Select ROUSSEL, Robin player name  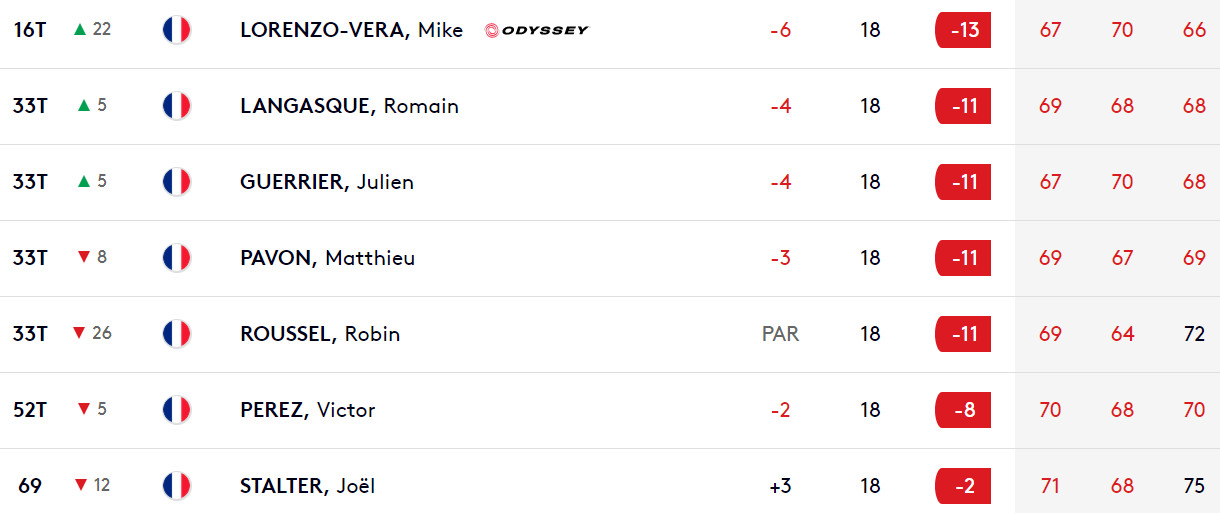coord(320,334)
